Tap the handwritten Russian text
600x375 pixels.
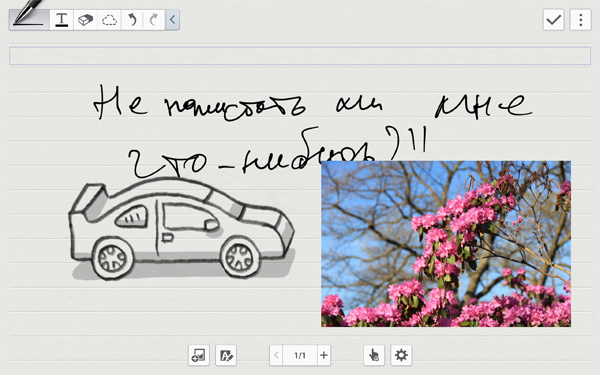[x=313, y=130]
